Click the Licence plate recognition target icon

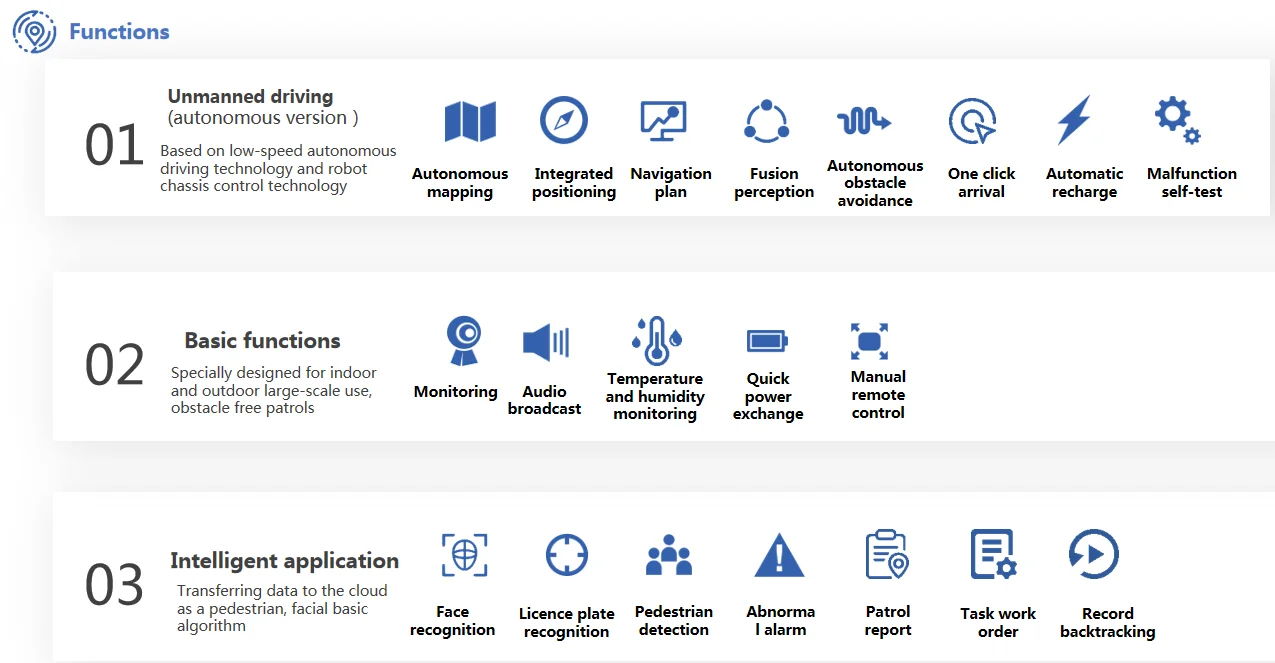[x=567, y=555]
